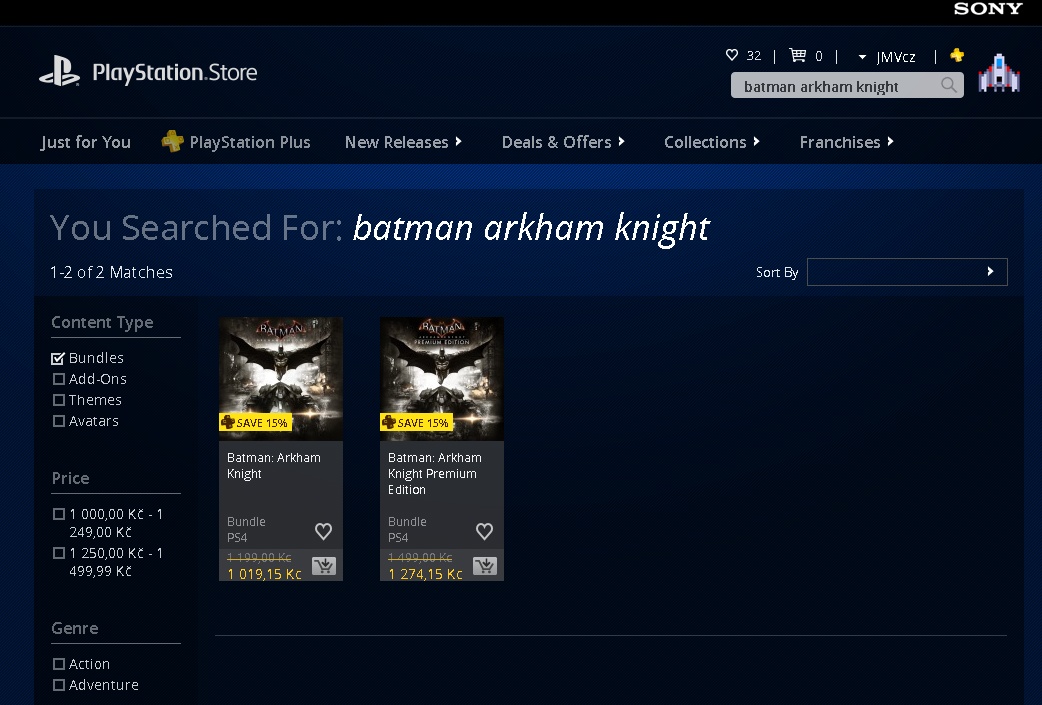Check the Themes filter
The height and width of the screenshot is (705, 1042).
[58, 400]
